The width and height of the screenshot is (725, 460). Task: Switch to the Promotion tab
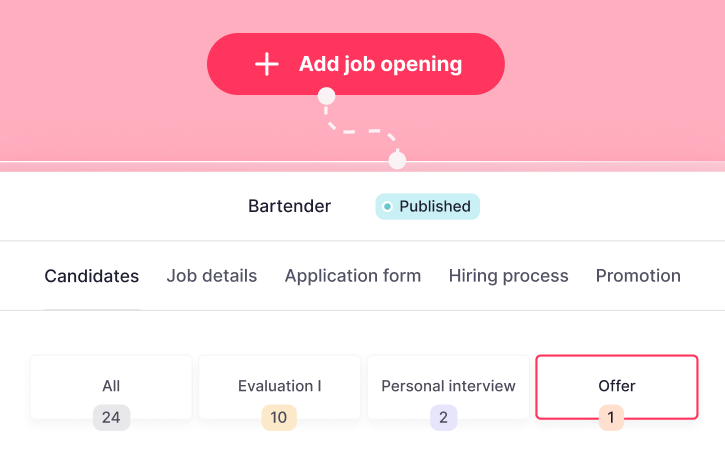638,276
